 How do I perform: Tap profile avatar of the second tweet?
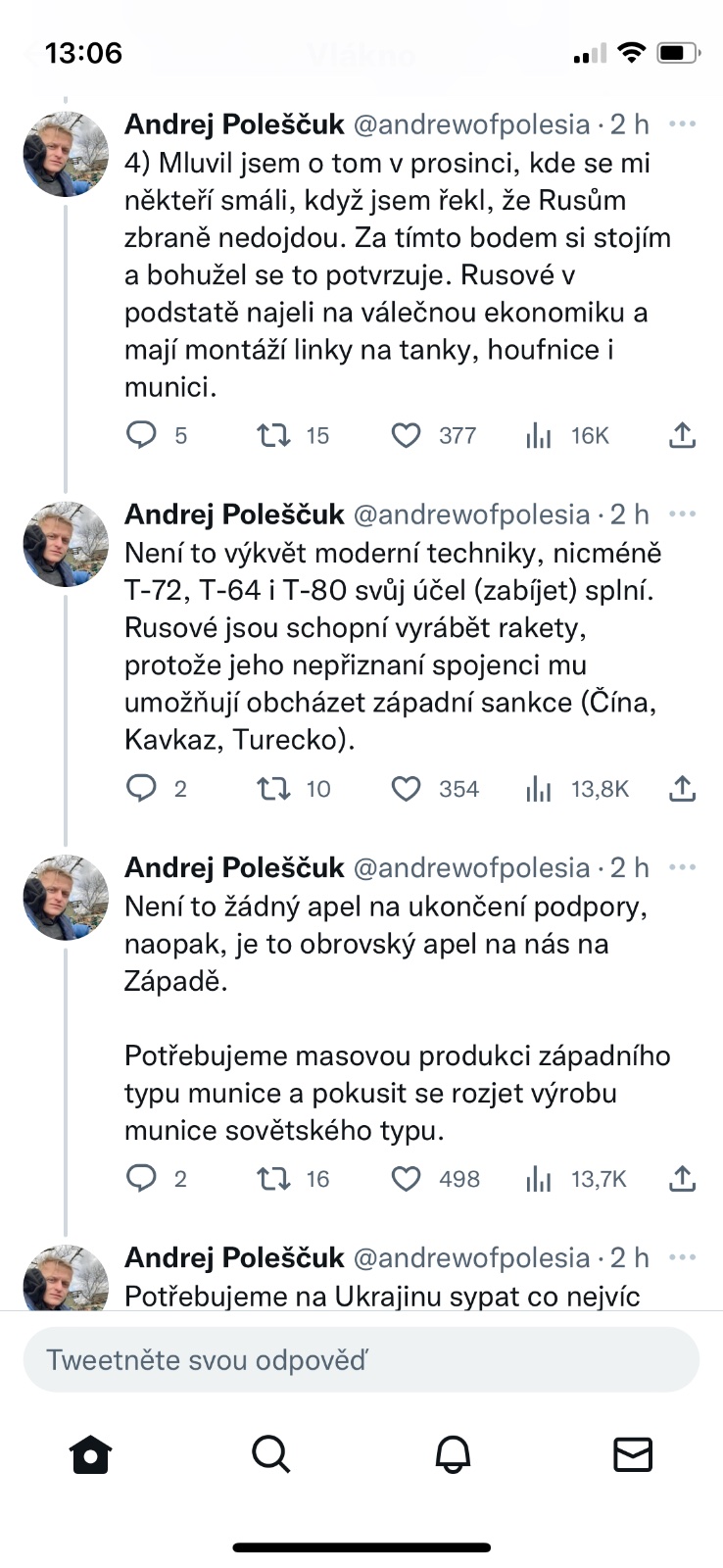pos(66,544)
